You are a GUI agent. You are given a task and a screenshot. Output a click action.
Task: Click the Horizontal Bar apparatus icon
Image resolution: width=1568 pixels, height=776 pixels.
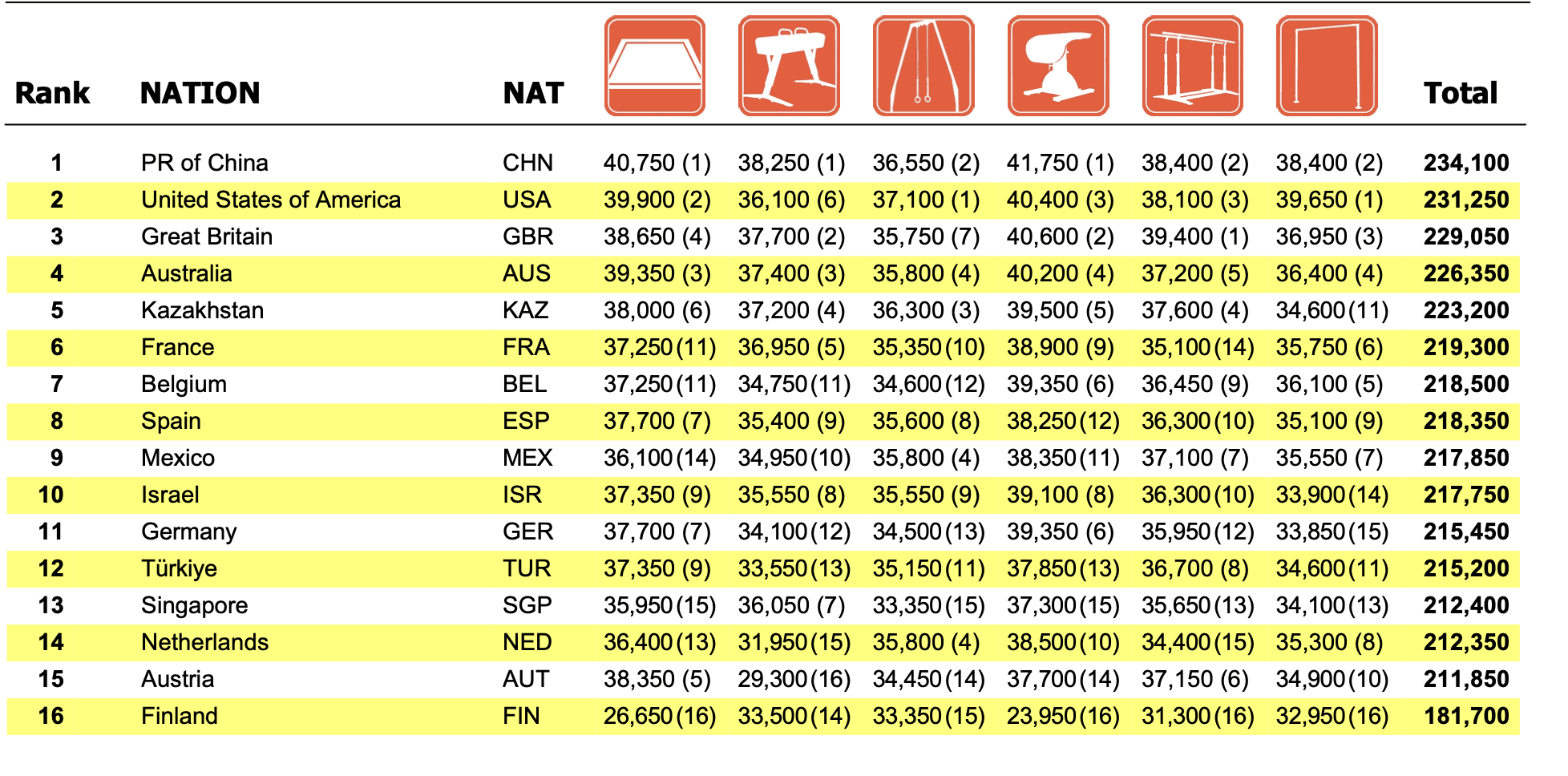[1327, 67]
